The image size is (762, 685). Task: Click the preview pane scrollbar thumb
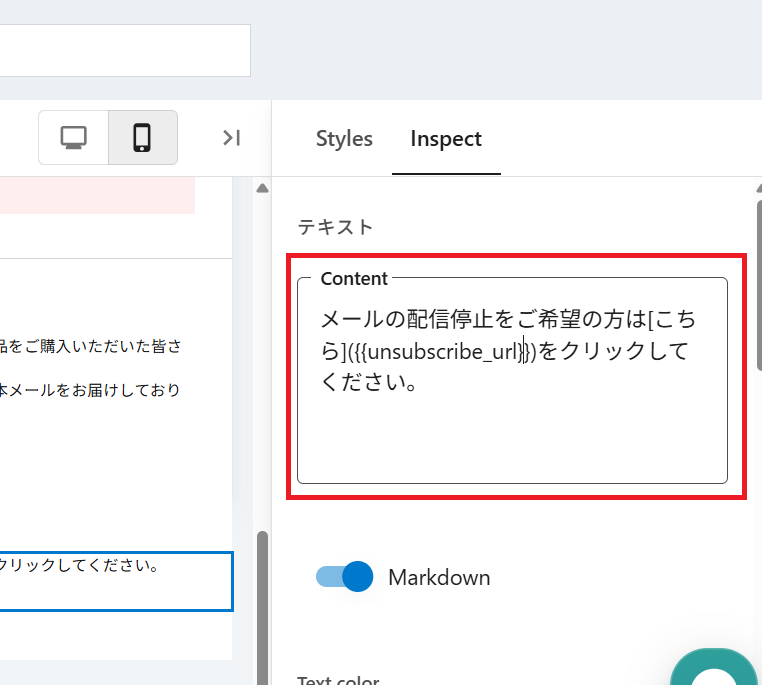[x=262, y=607]
